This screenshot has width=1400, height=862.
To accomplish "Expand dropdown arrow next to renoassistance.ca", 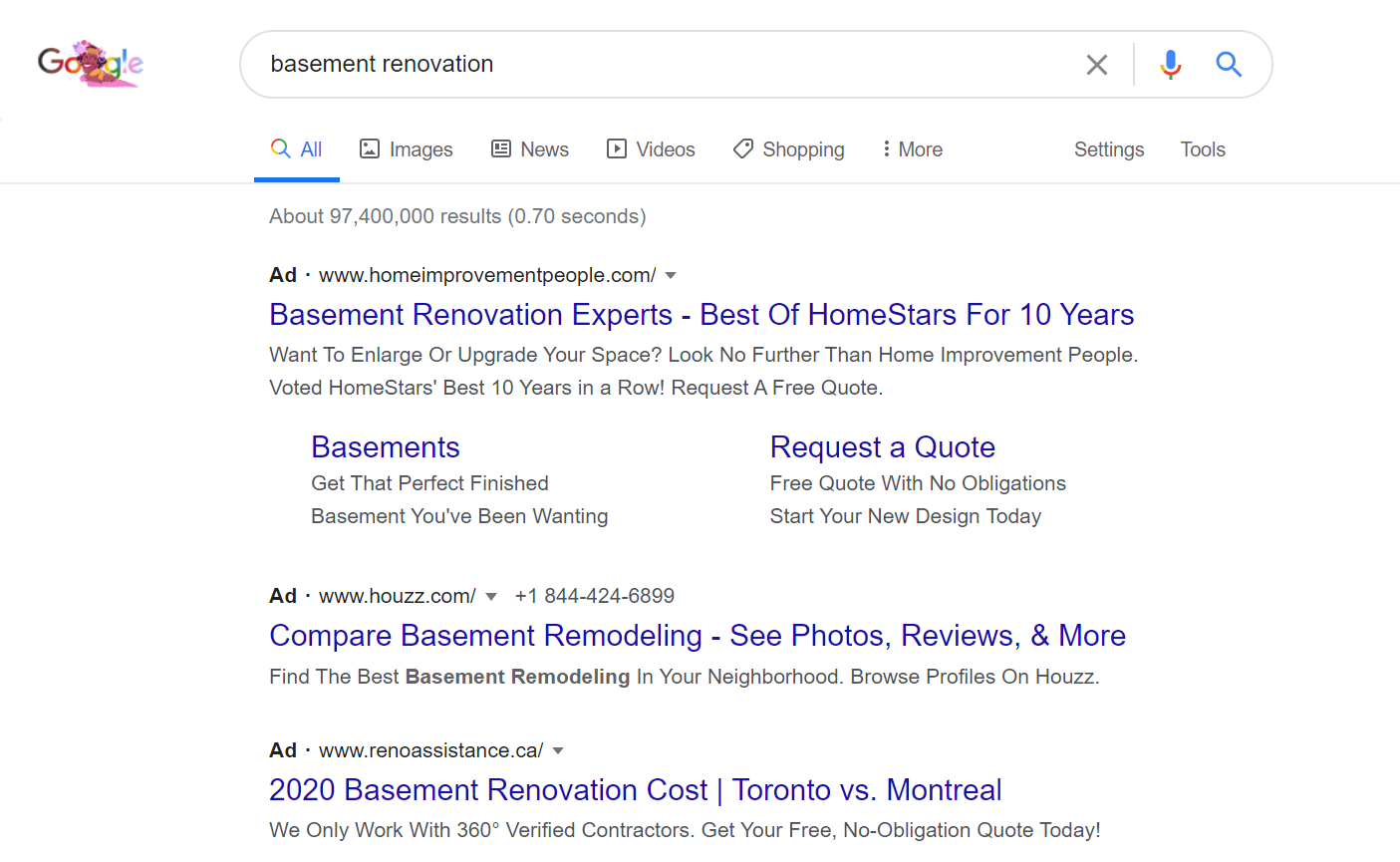I will click(x=558, y=751).
